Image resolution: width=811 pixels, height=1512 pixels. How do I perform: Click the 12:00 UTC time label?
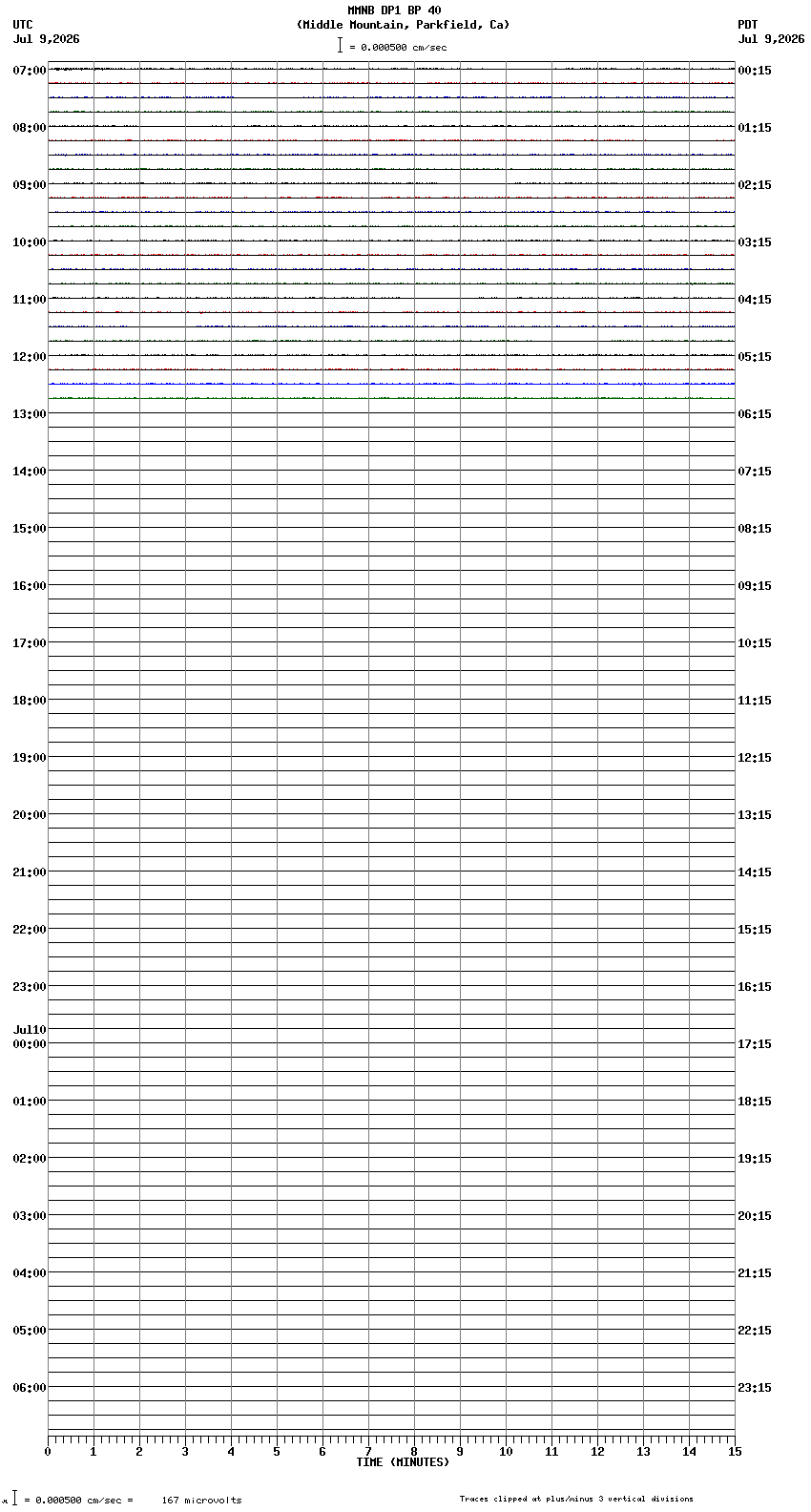[30, 357]
